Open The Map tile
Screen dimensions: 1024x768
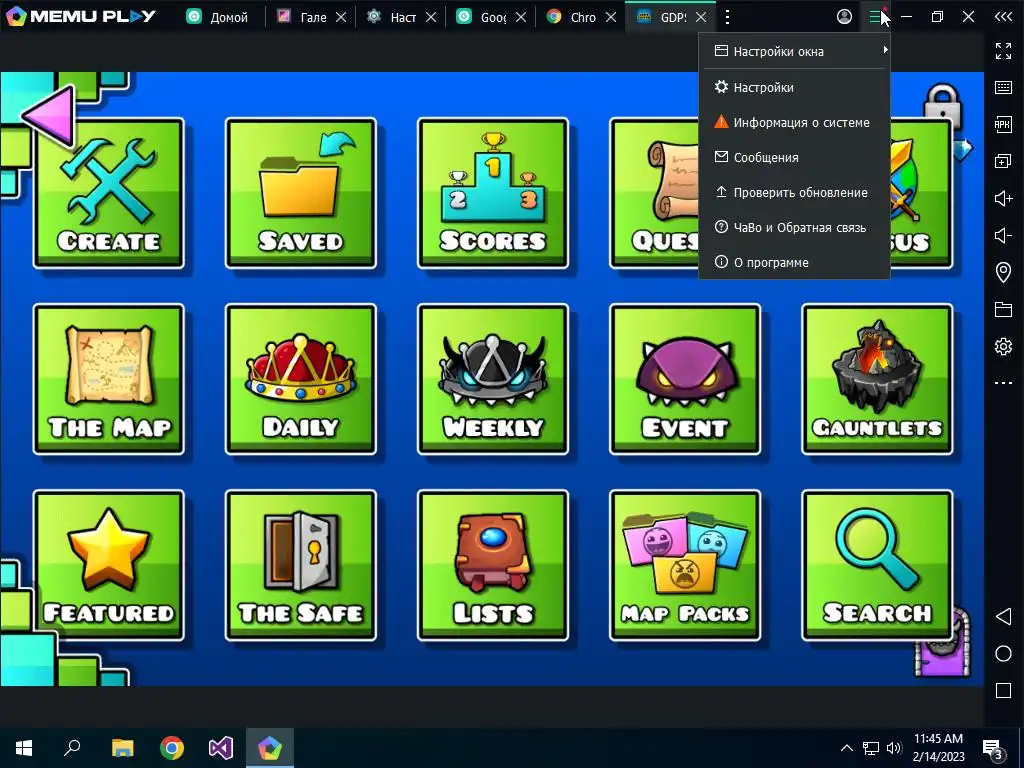pos(108,379)
